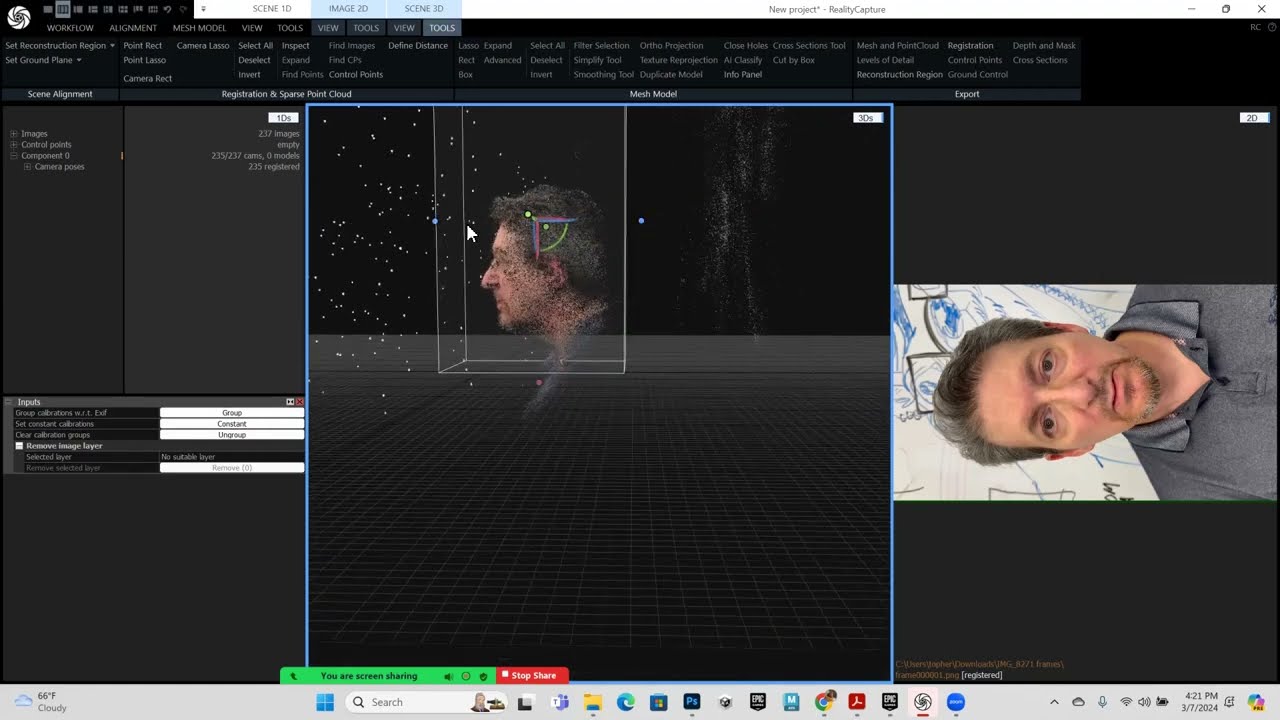This screenshot has width=1280, height=720.
Task: Expand the Camera poses tree node
Action: (x=27, y=166)
